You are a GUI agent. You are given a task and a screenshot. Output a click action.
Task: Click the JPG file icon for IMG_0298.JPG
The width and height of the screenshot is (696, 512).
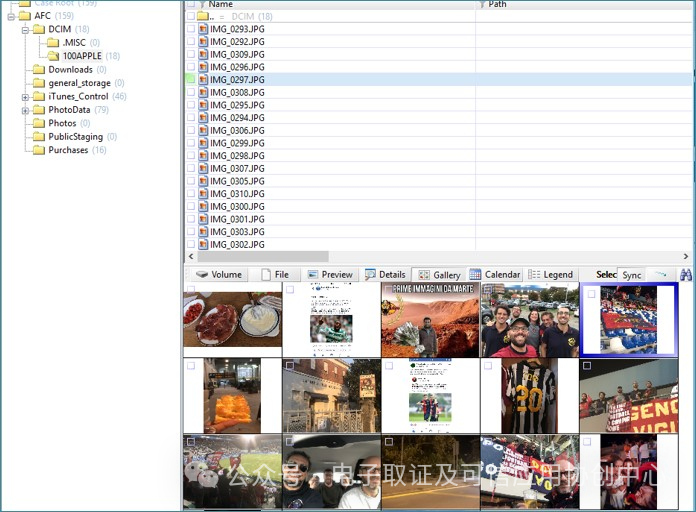tap(203, 156)
